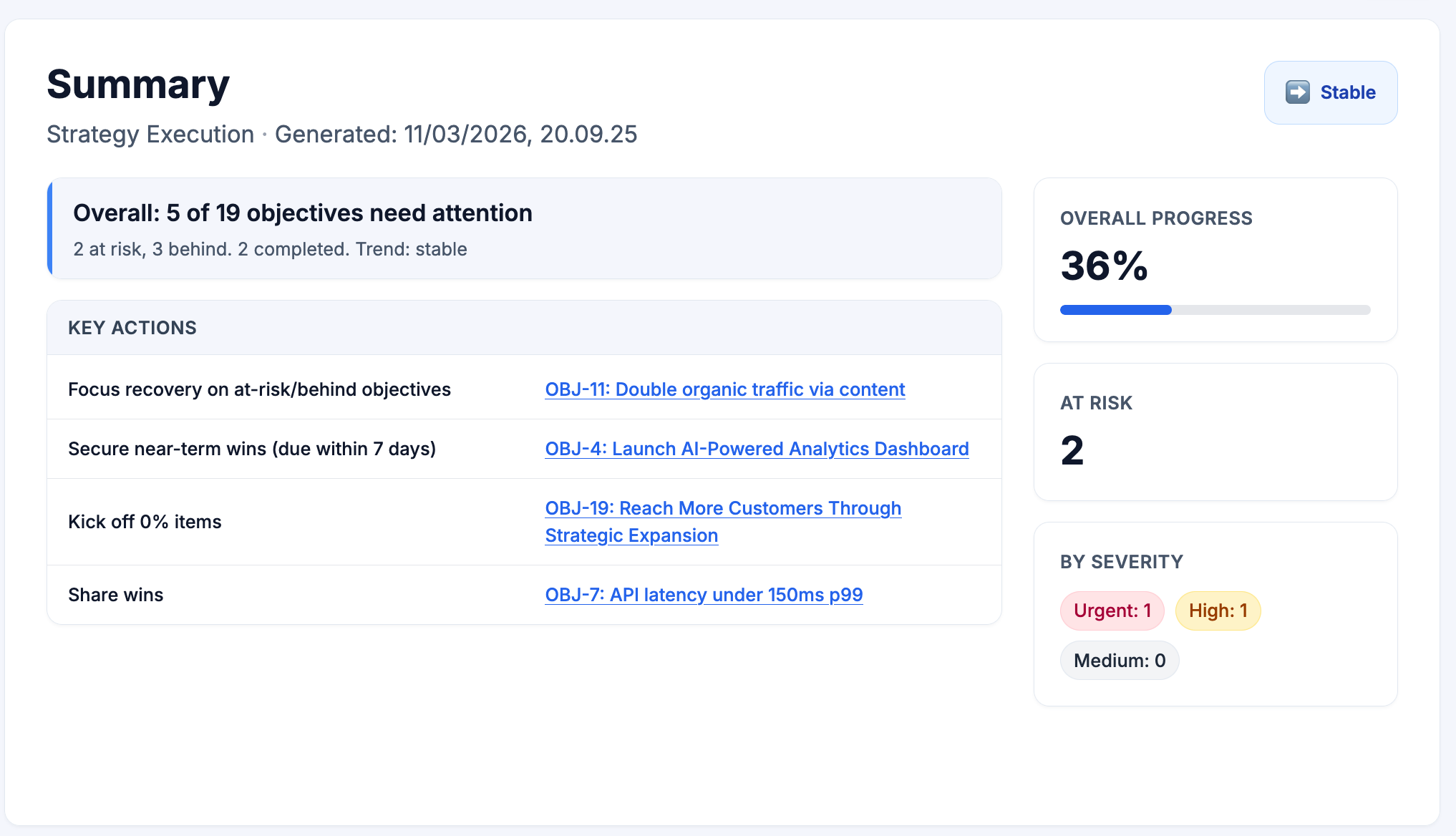Click the overall progress bar
The width and height of the screenshot is (1456, 836).
pyautogui.click(x=1215, y=310)
